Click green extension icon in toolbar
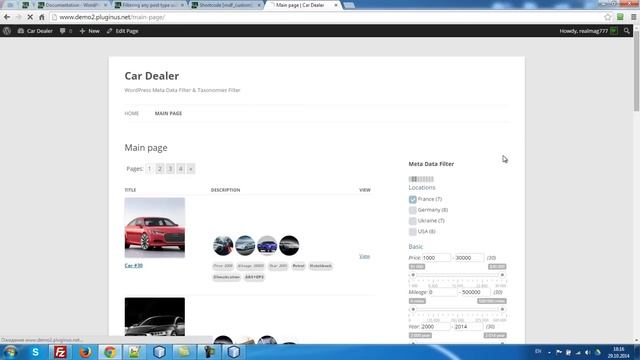 pos(620,17)
